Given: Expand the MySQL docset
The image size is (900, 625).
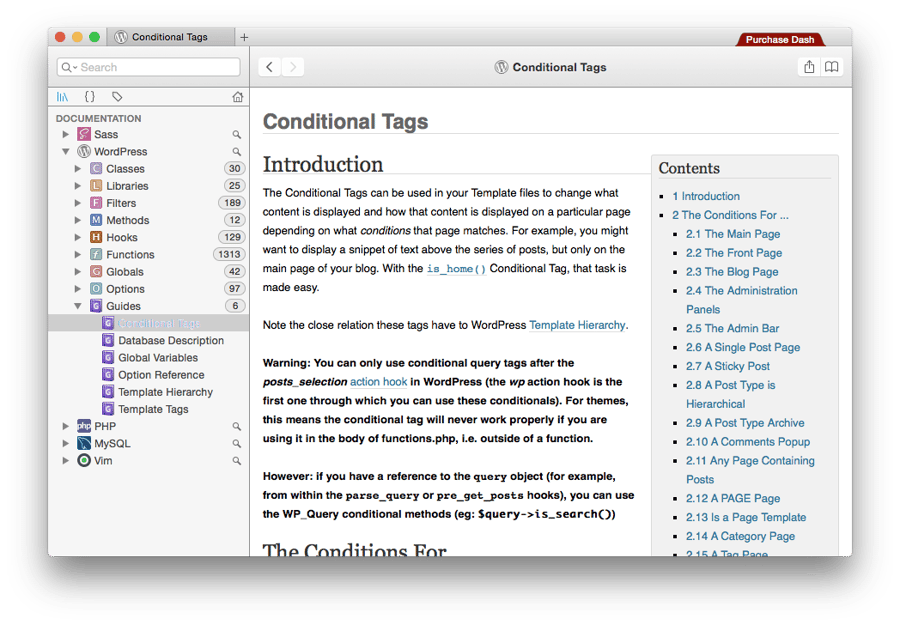Looking at the screenshot, I should pos(65,444).
